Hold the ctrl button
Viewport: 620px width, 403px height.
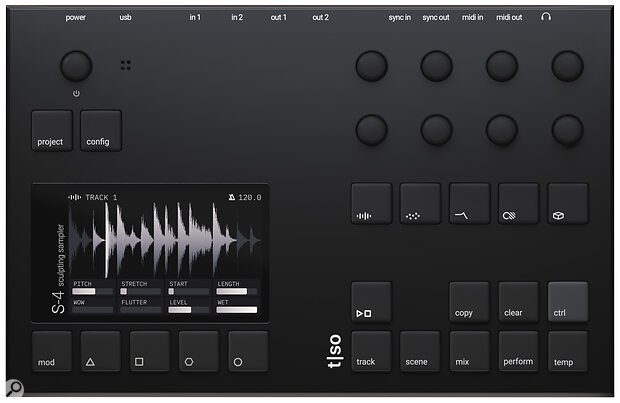pos(568,302)
